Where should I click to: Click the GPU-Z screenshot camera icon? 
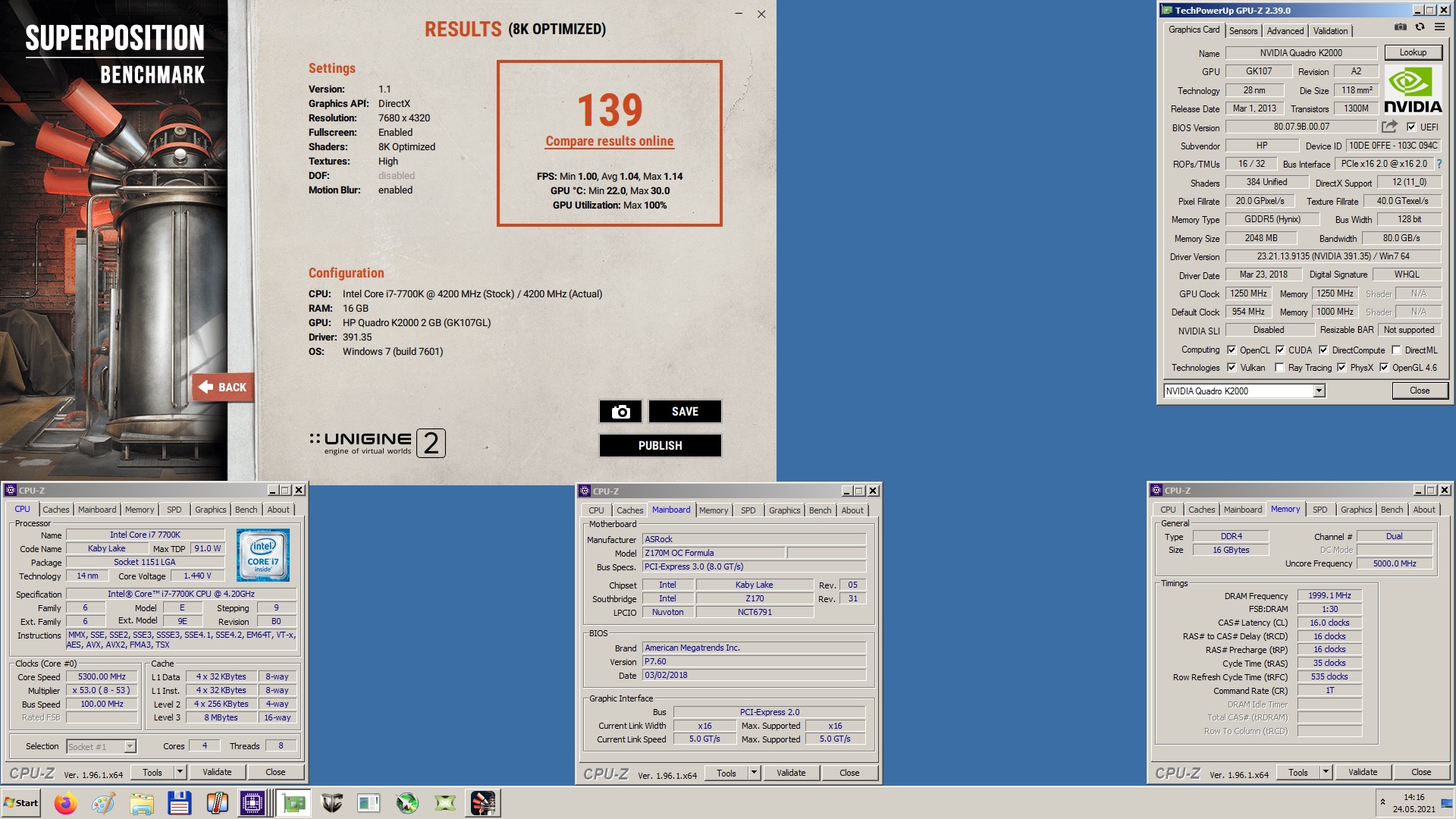[1400, 27]
